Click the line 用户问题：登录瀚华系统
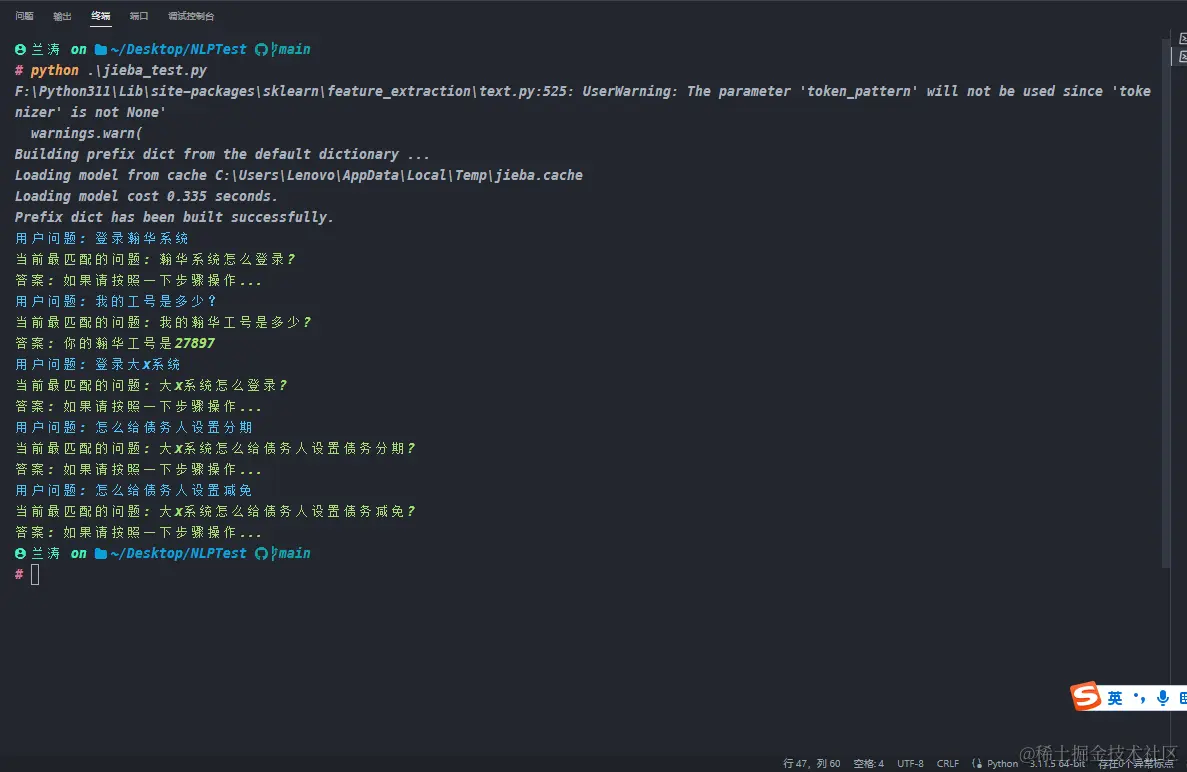 click(x=101, y=238)
